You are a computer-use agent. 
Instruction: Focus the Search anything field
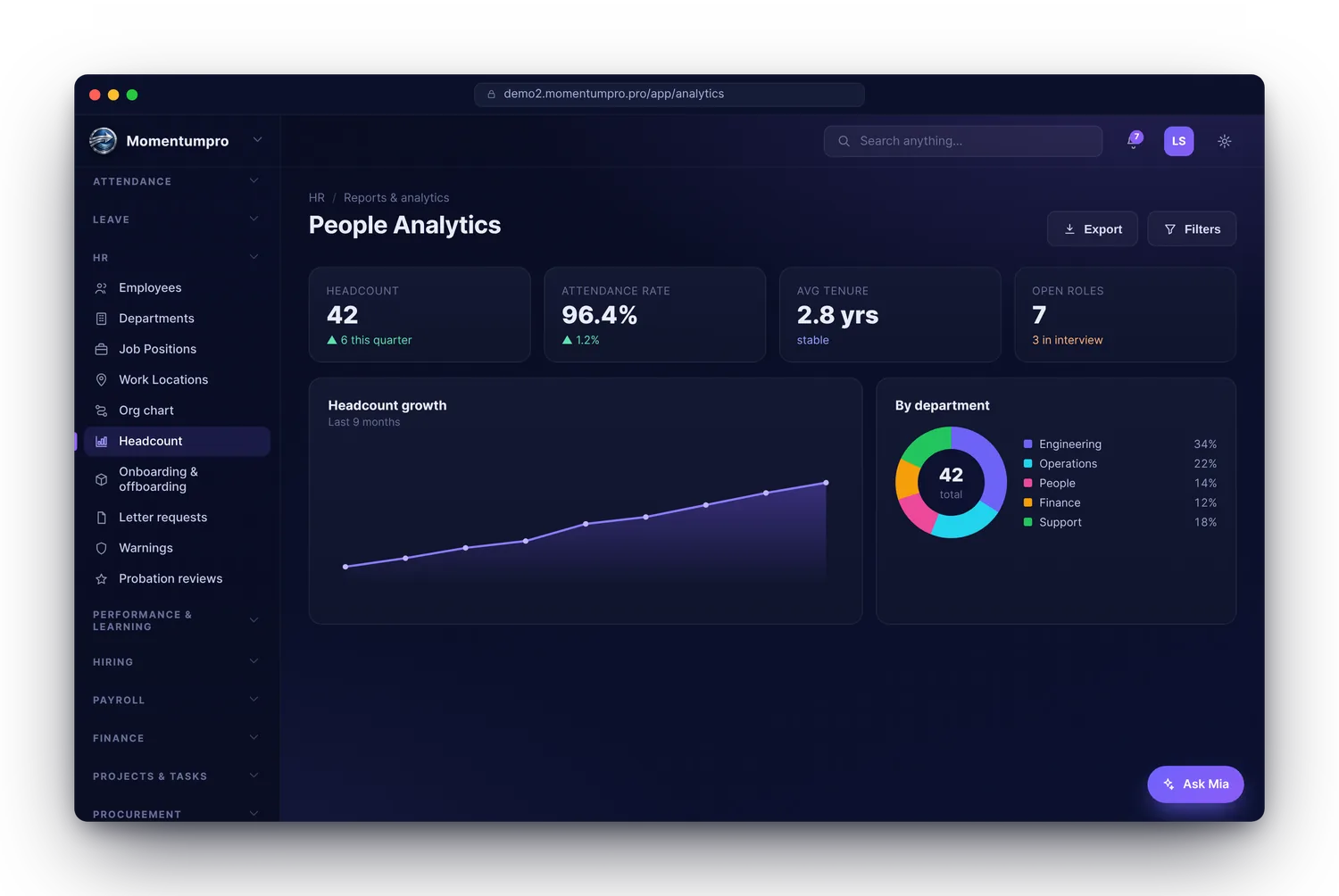click(963, 141)
